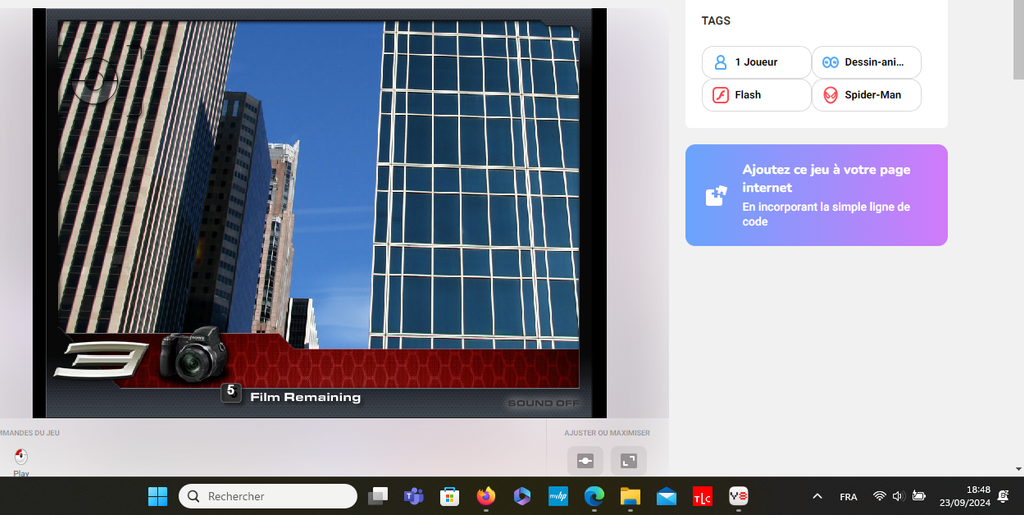
Task: Launch Microsoft Teams from the taskbar
Action: [413, 496]
